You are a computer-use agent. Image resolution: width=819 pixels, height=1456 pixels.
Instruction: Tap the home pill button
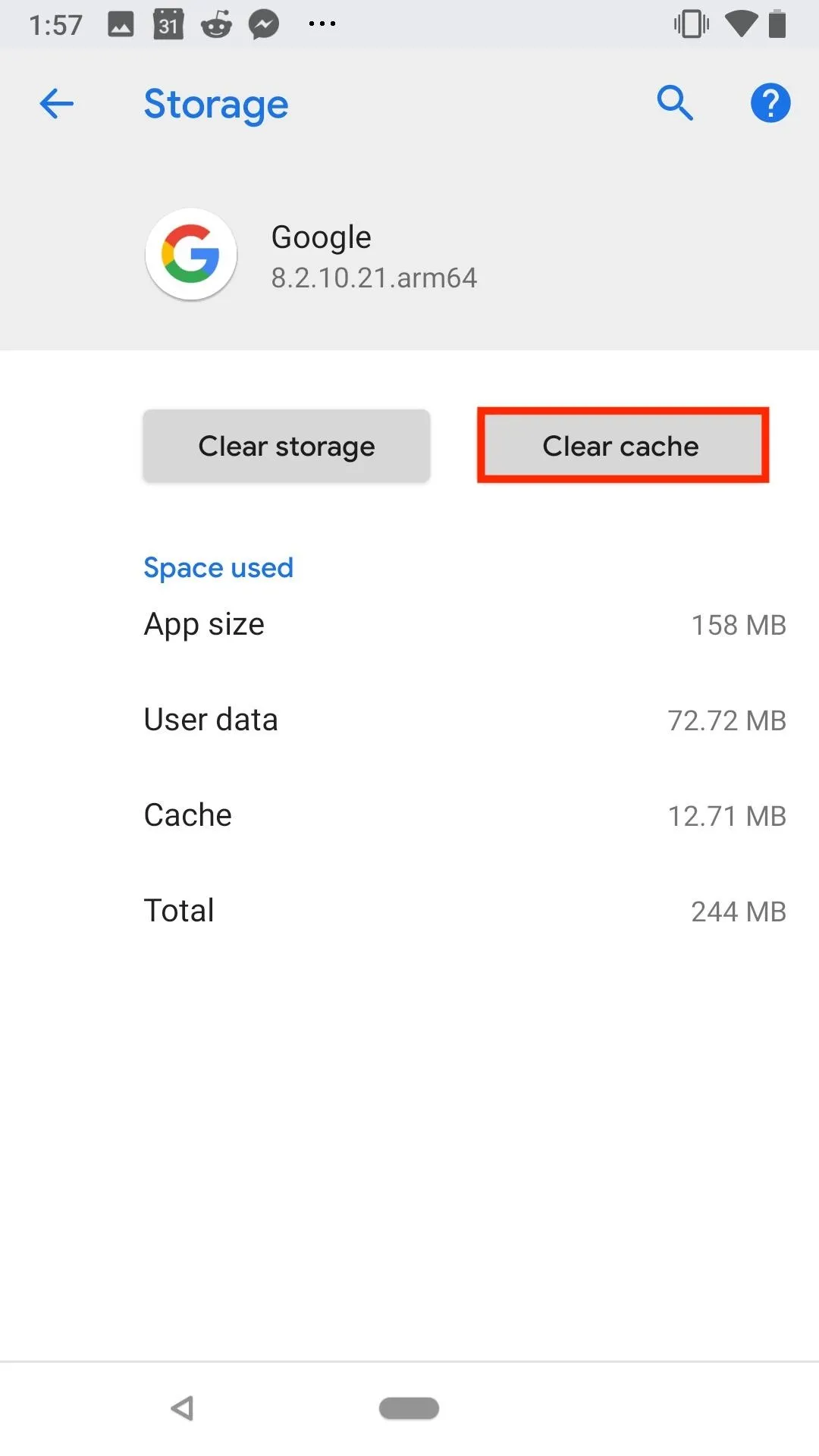pyautogui.click(x=409, y=1408)
